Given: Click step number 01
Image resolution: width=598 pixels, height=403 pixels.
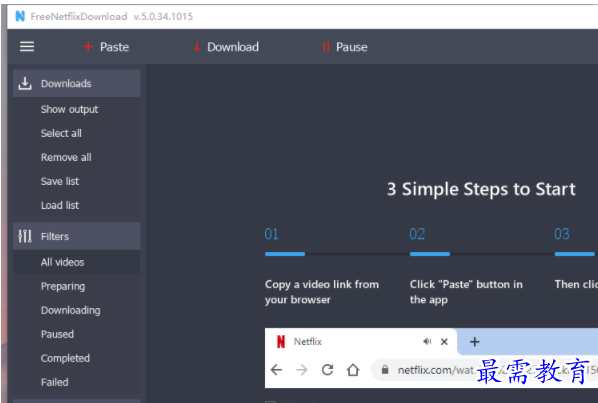Looking at the screenshot, I should point(272,234).
